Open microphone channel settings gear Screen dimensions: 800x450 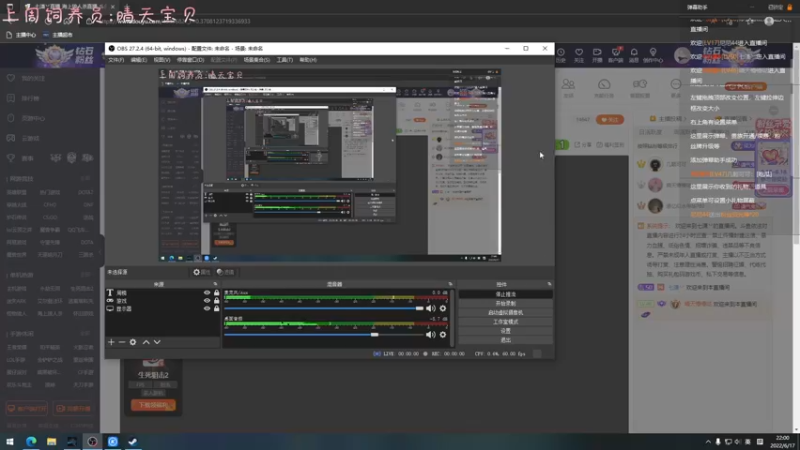coord(443,308)
